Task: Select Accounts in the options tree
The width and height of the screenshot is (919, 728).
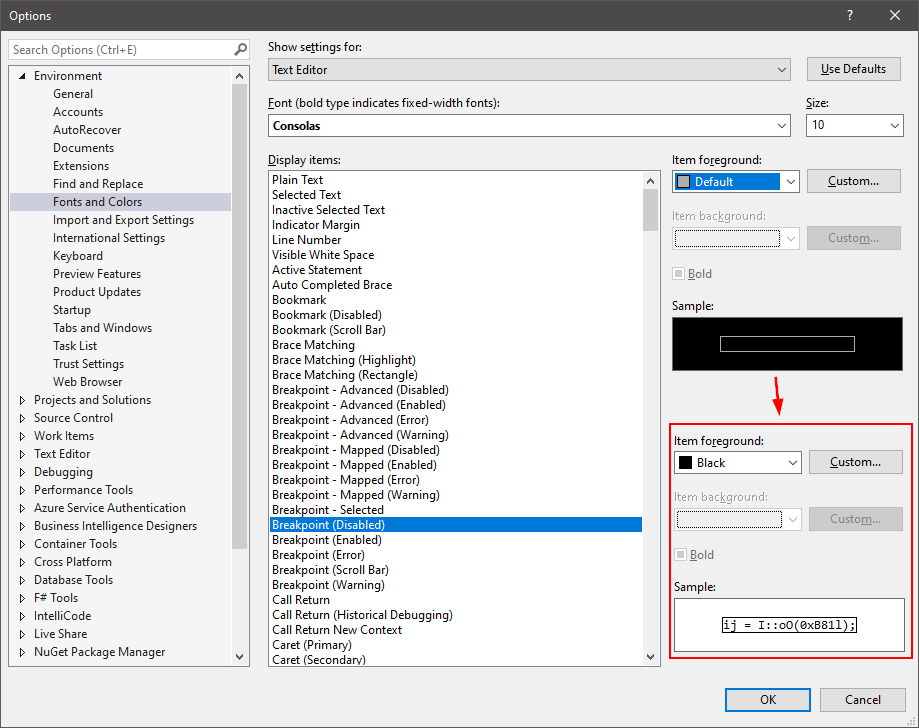Action: pyautogui.click(x=78, y=112)
